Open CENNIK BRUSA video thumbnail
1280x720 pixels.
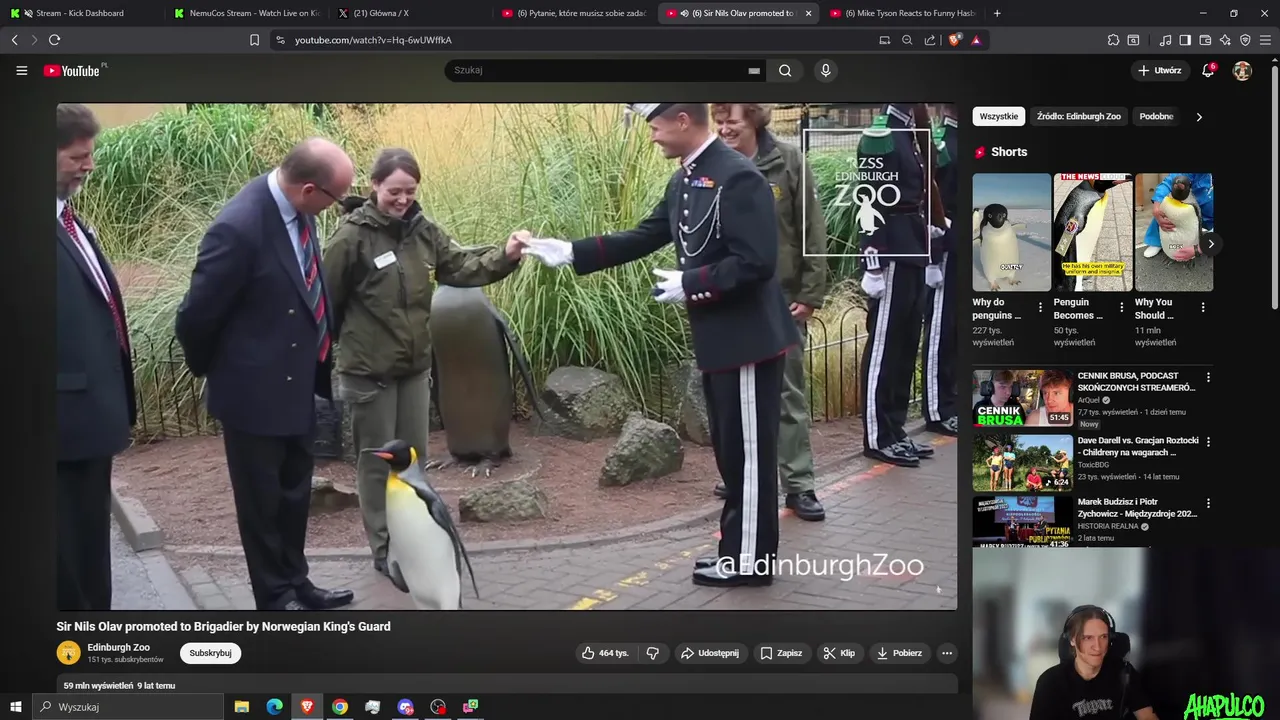point(1022,398)
